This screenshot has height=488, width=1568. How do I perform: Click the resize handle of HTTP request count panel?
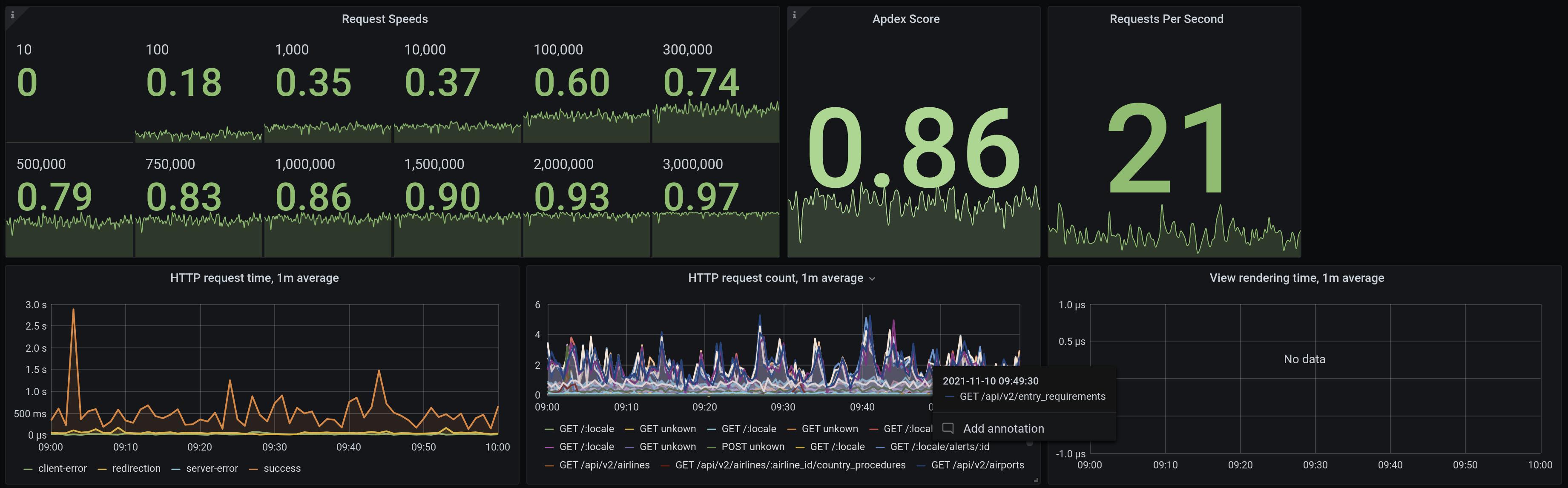pyautogui.click(x=1036, y=481)
